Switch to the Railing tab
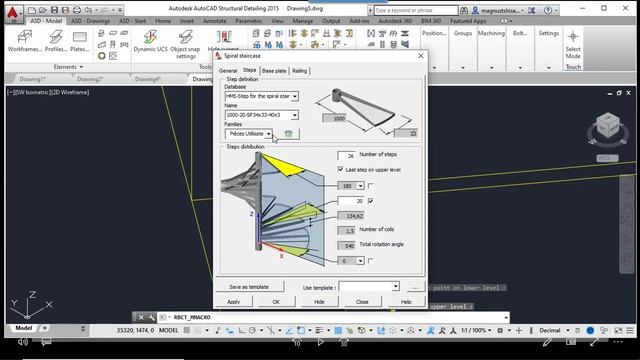 [299, 71]
